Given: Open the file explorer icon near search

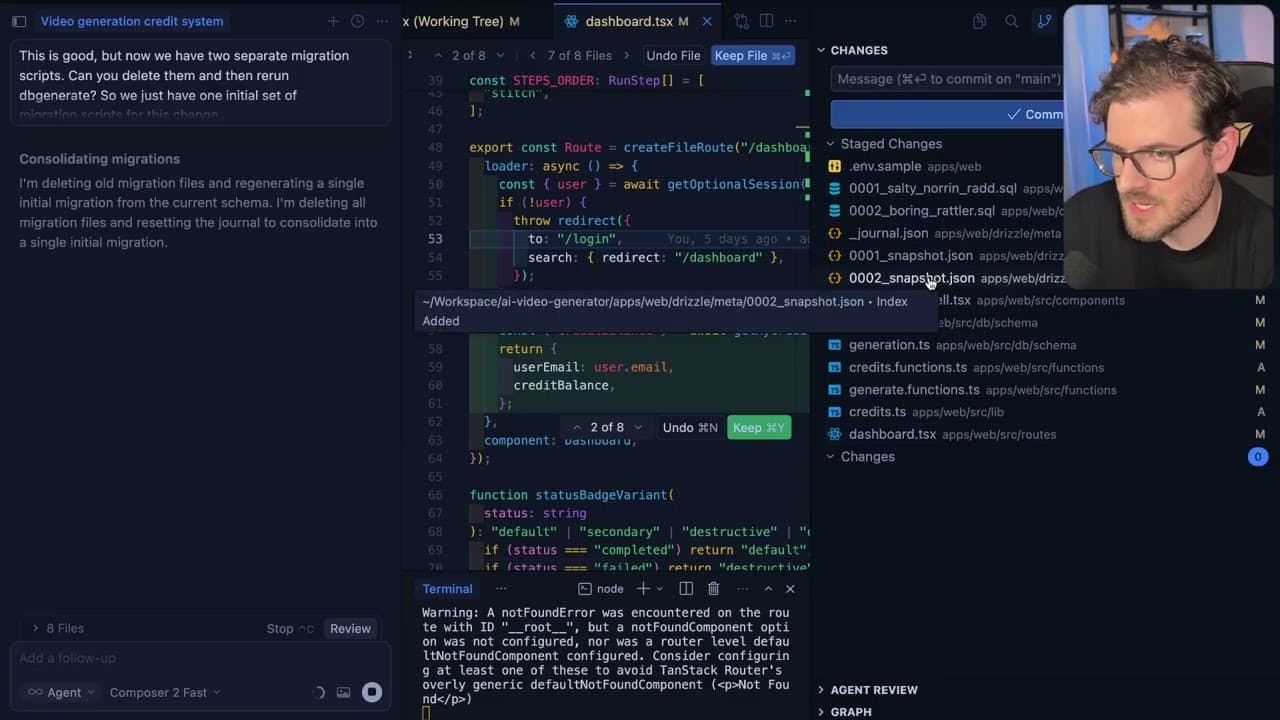Looking at the screenshot, I should (979, 21).
